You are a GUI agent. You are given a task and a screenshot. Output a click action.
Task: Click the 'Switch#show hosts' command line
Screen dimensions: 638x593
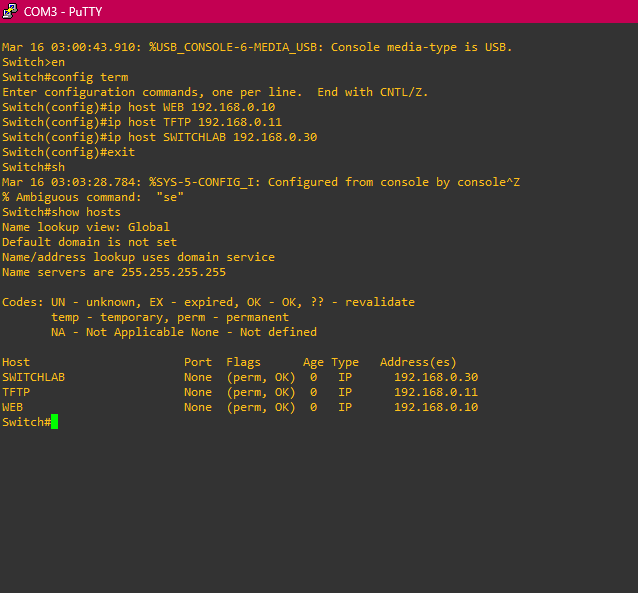pyautogui.click(x=61, y=212)
